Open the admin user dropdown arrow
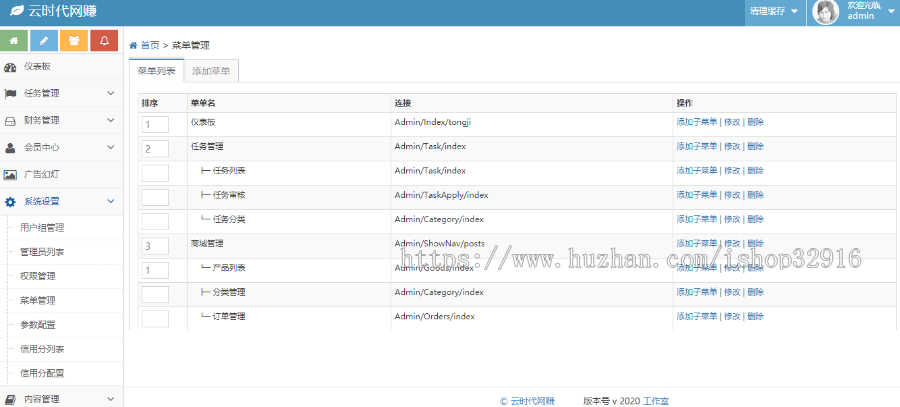 point(891,11)
